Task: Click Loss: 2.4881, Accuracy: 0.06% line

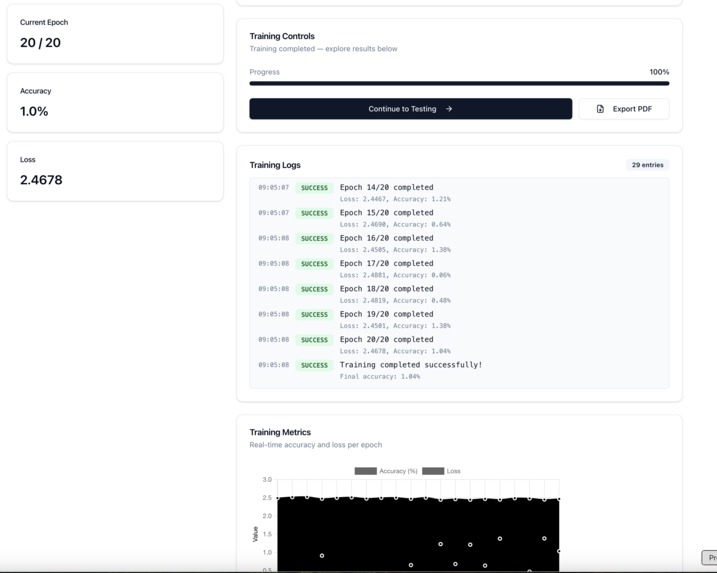Action: (395, 275)
